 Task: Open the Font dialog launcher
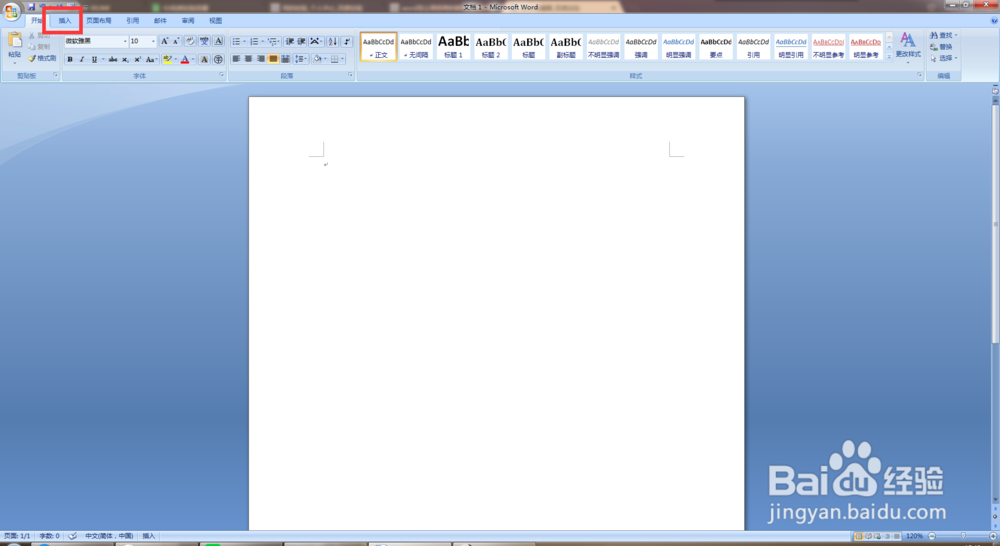[222, 75]
